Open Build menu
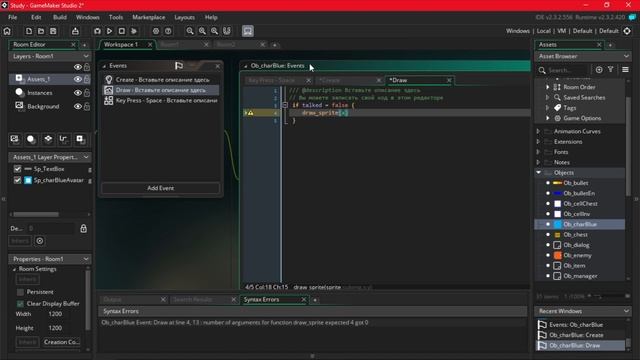 click(60, 17)
